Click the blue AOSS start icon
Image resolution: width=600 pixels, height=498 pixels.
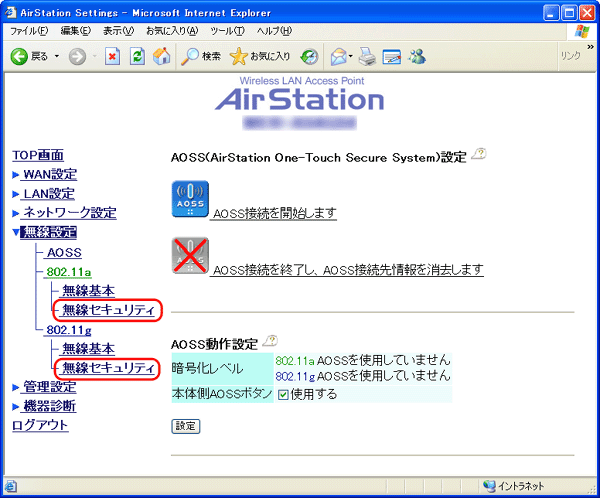click(190, 199)
